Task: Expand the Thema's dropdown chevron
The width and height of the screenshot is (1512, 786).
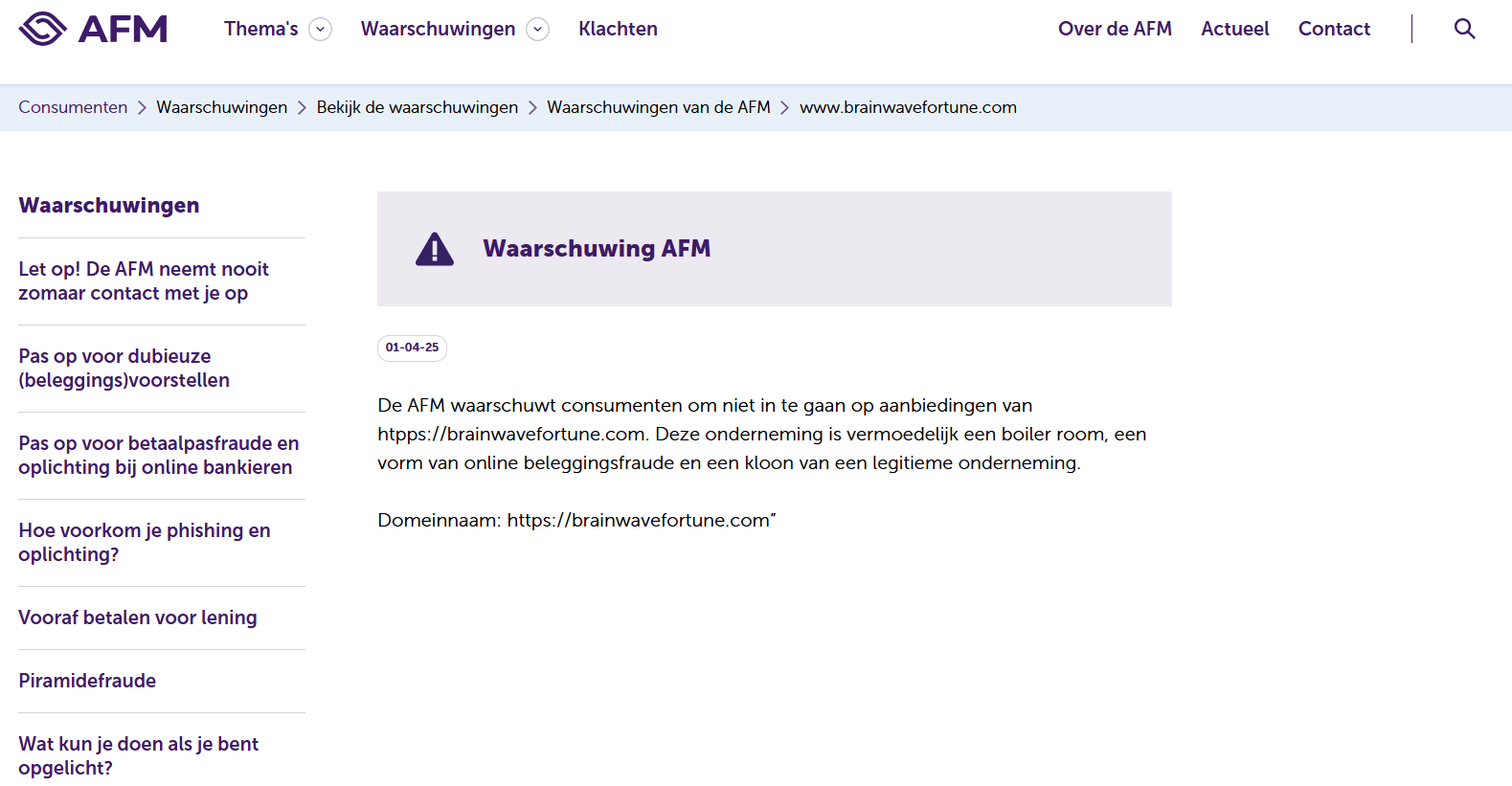Action: click(321, 30)
